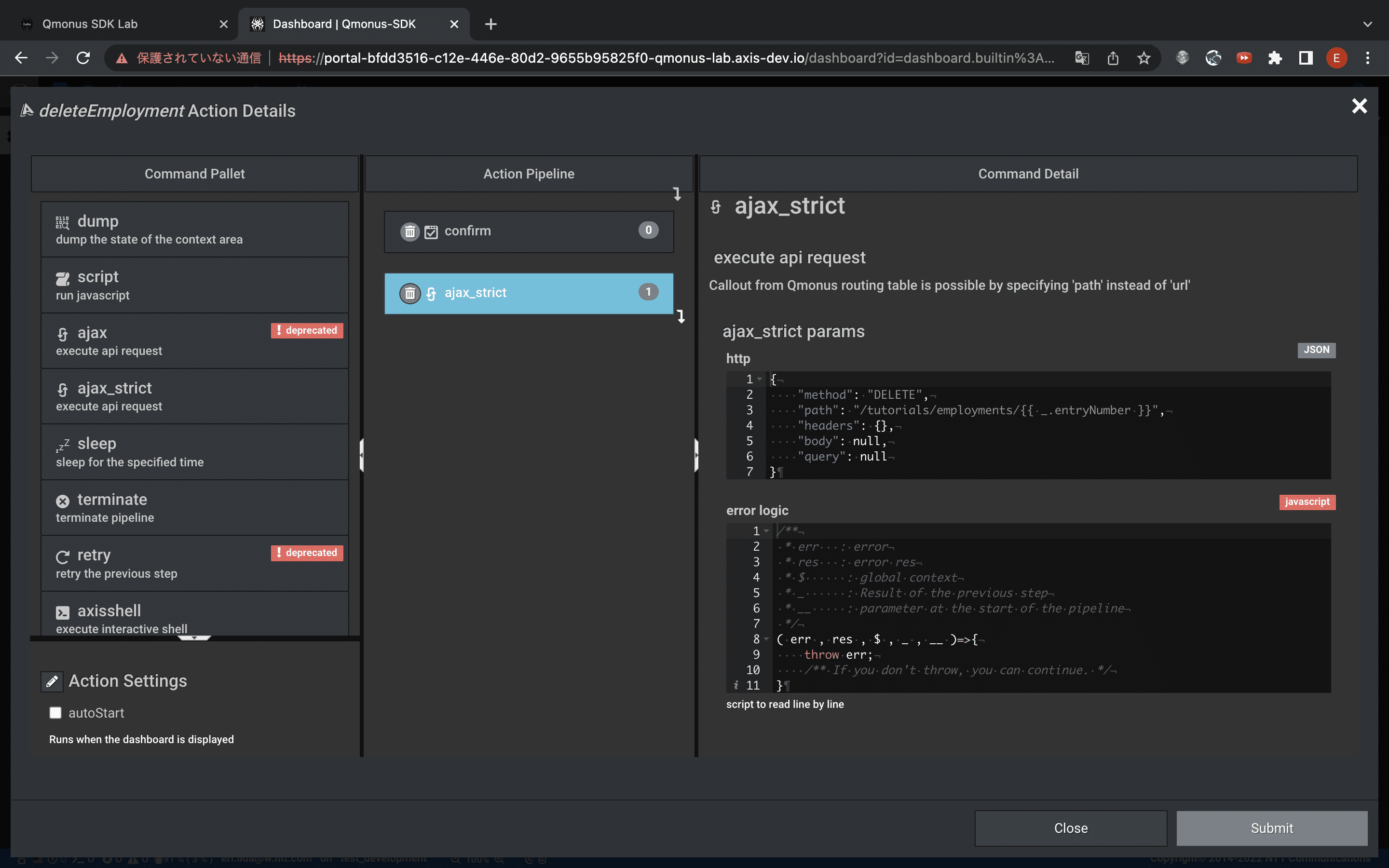1389x868 pixels.
Task: Click the step number 1 badge
Action: (x=648, y=292)
